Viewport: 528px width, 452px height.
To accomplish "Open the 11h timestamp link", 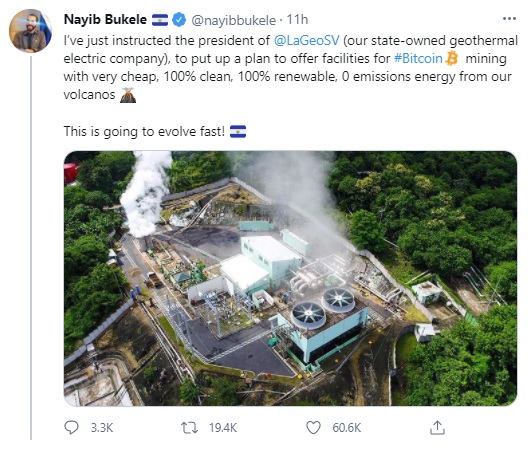I will pyautogui.click(x=297, y=20).
